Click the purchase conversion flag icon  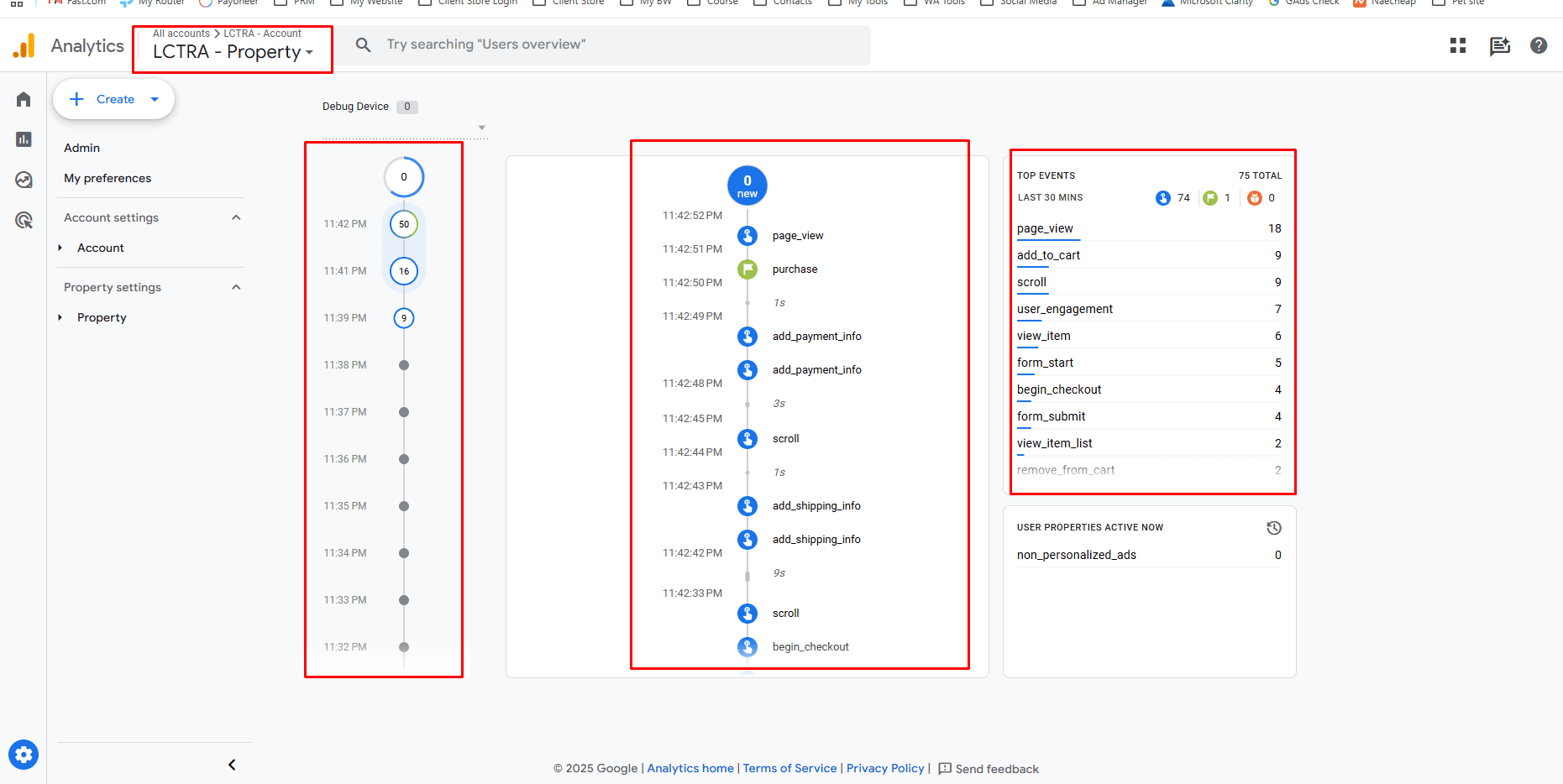pos(747,269)
